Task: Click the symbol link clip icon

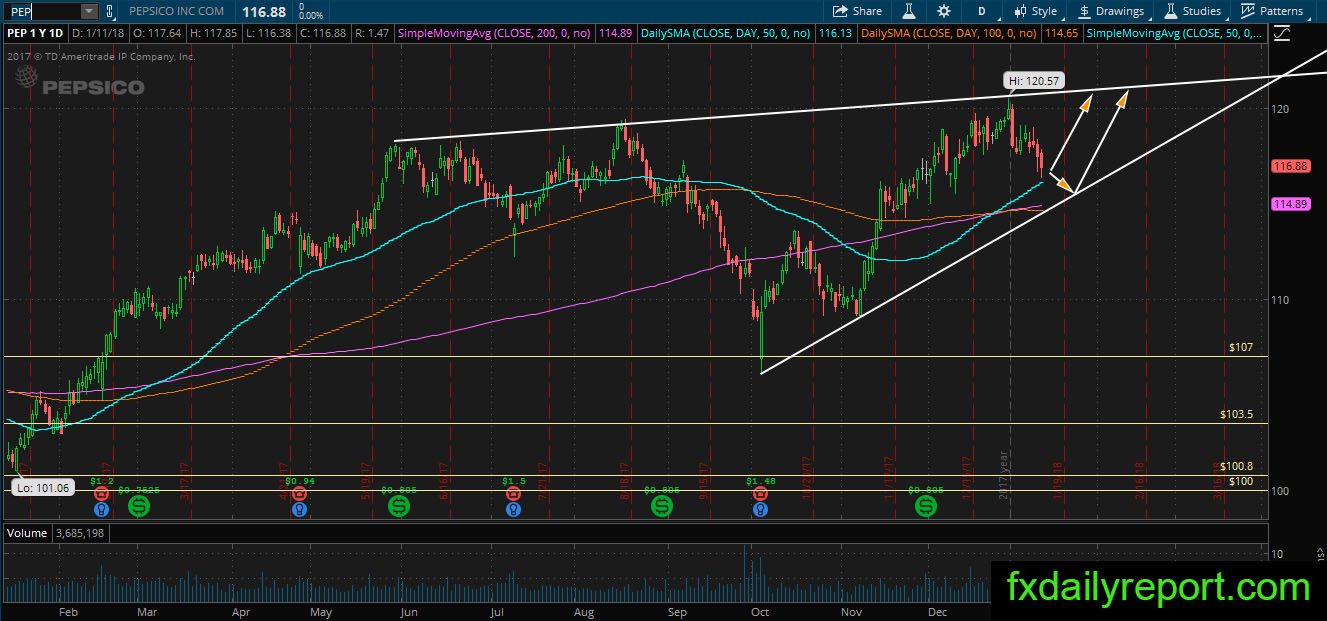Action: coord(111,11)
